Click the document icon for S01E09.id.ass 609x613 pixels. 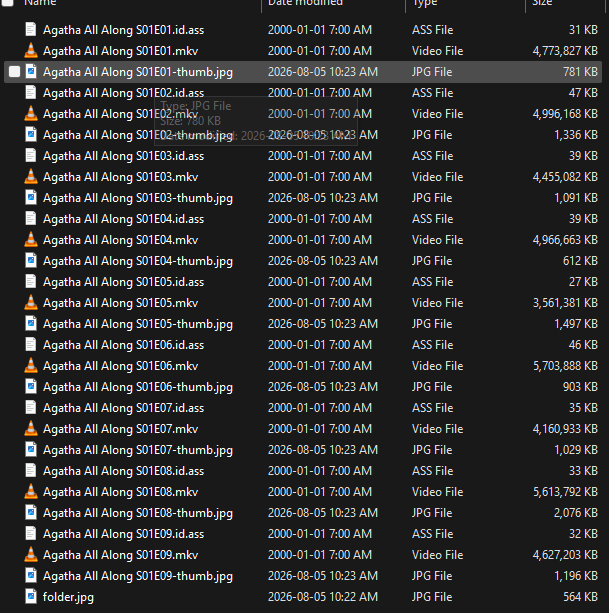point(31,534)
